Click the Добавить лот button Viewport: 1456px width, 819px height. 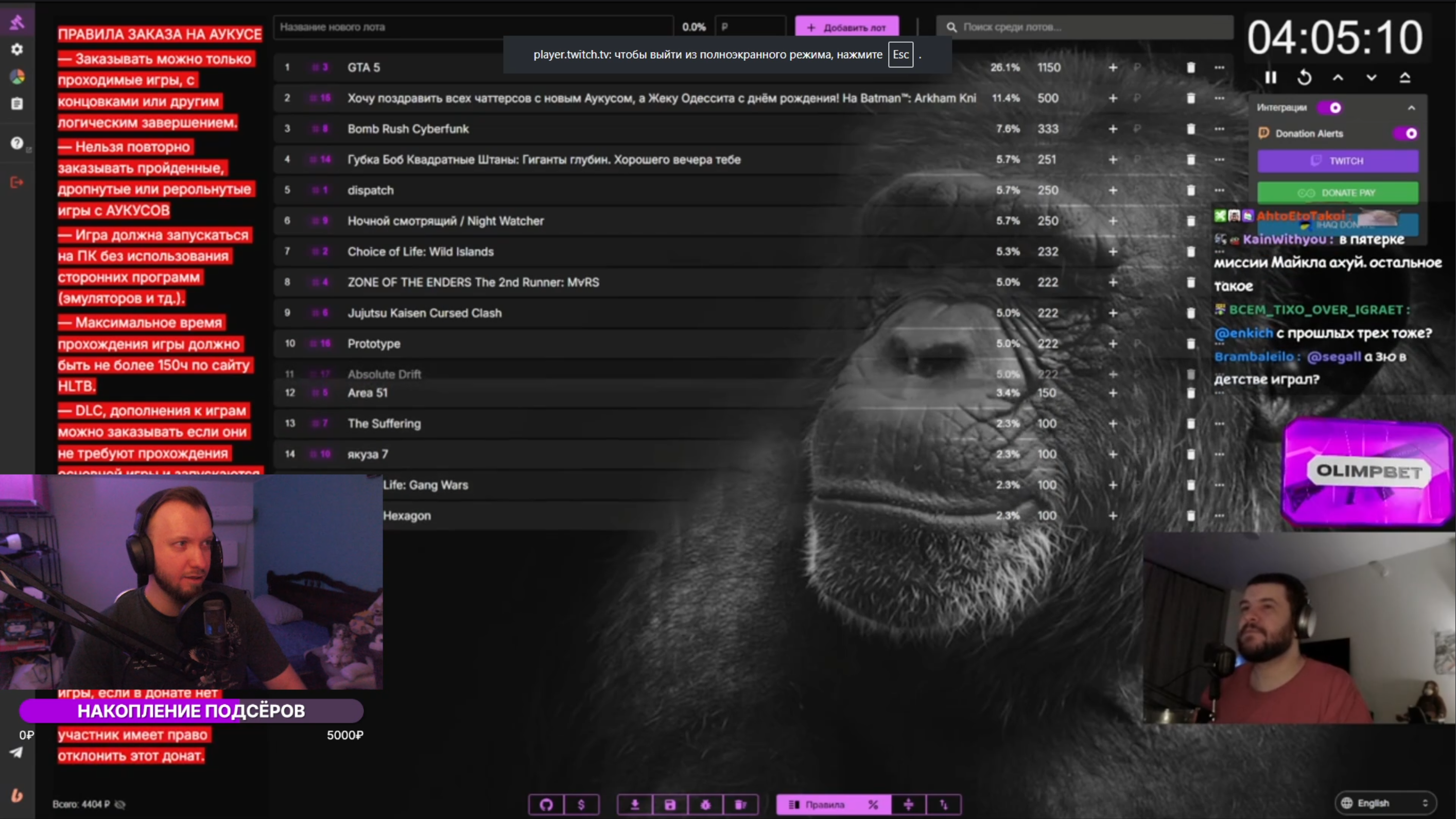tap(847, 27)
